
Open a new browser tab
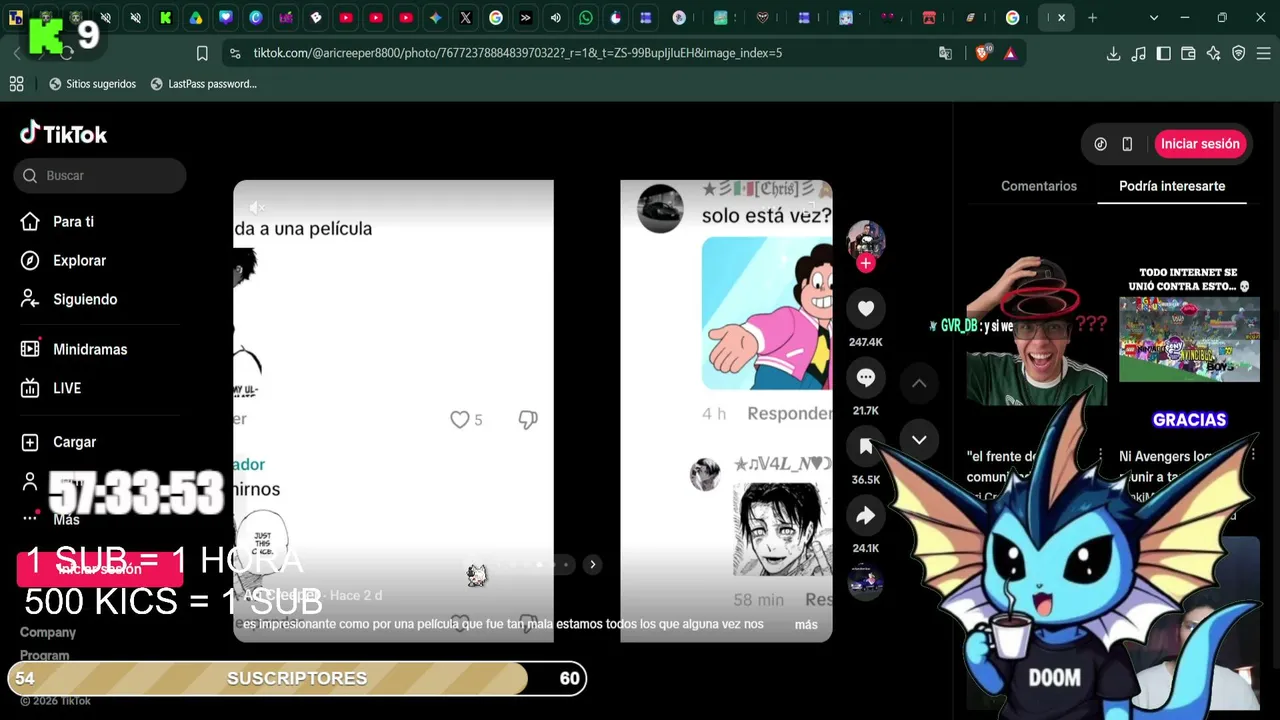1092,17
